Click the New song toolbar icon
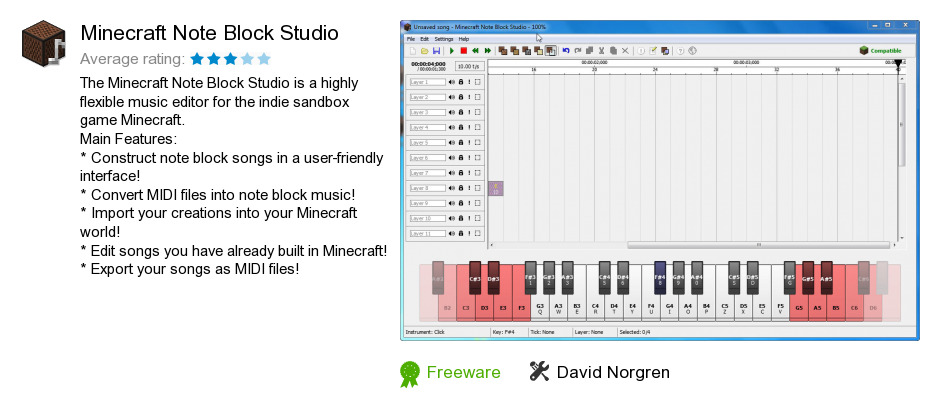Image resolution: width=940 pixels, height=418 pixels. tap(413, 51)
